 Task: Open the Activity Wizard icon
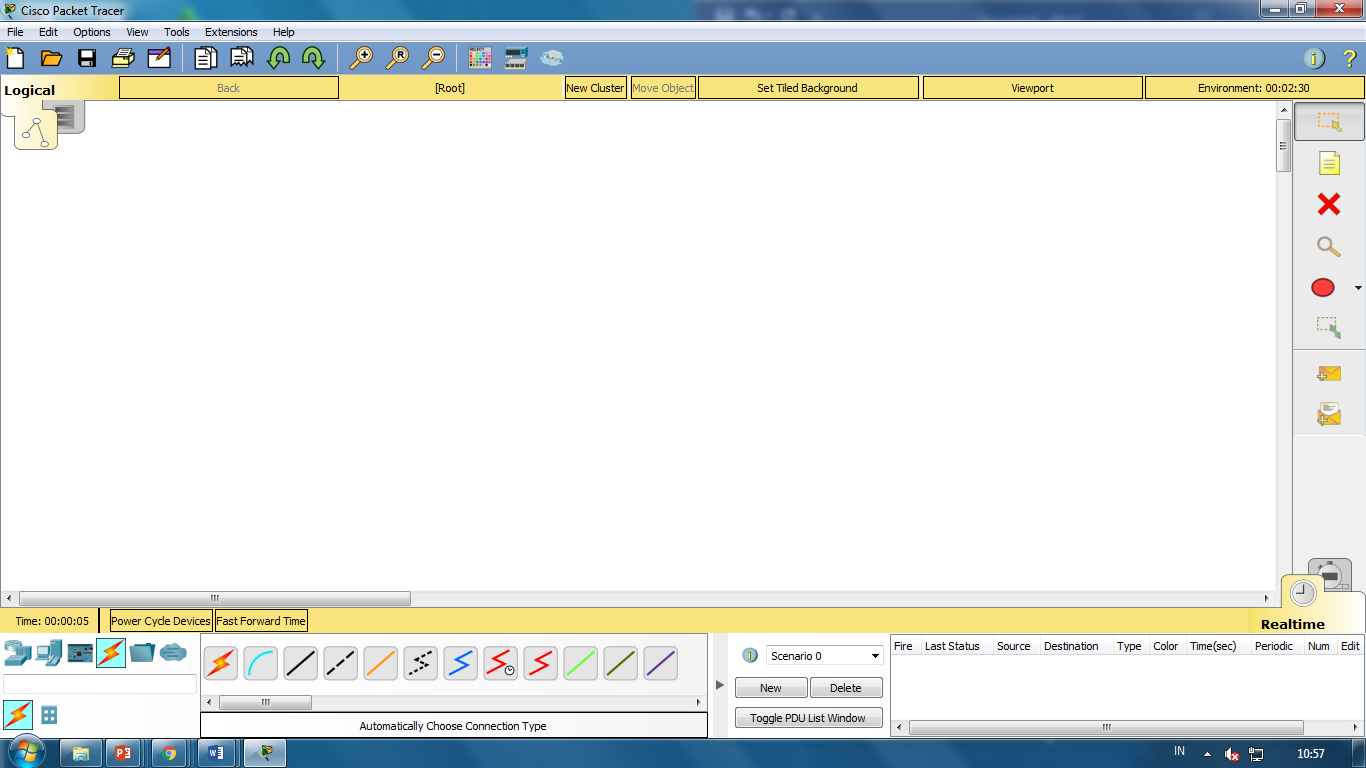(159, 58)
